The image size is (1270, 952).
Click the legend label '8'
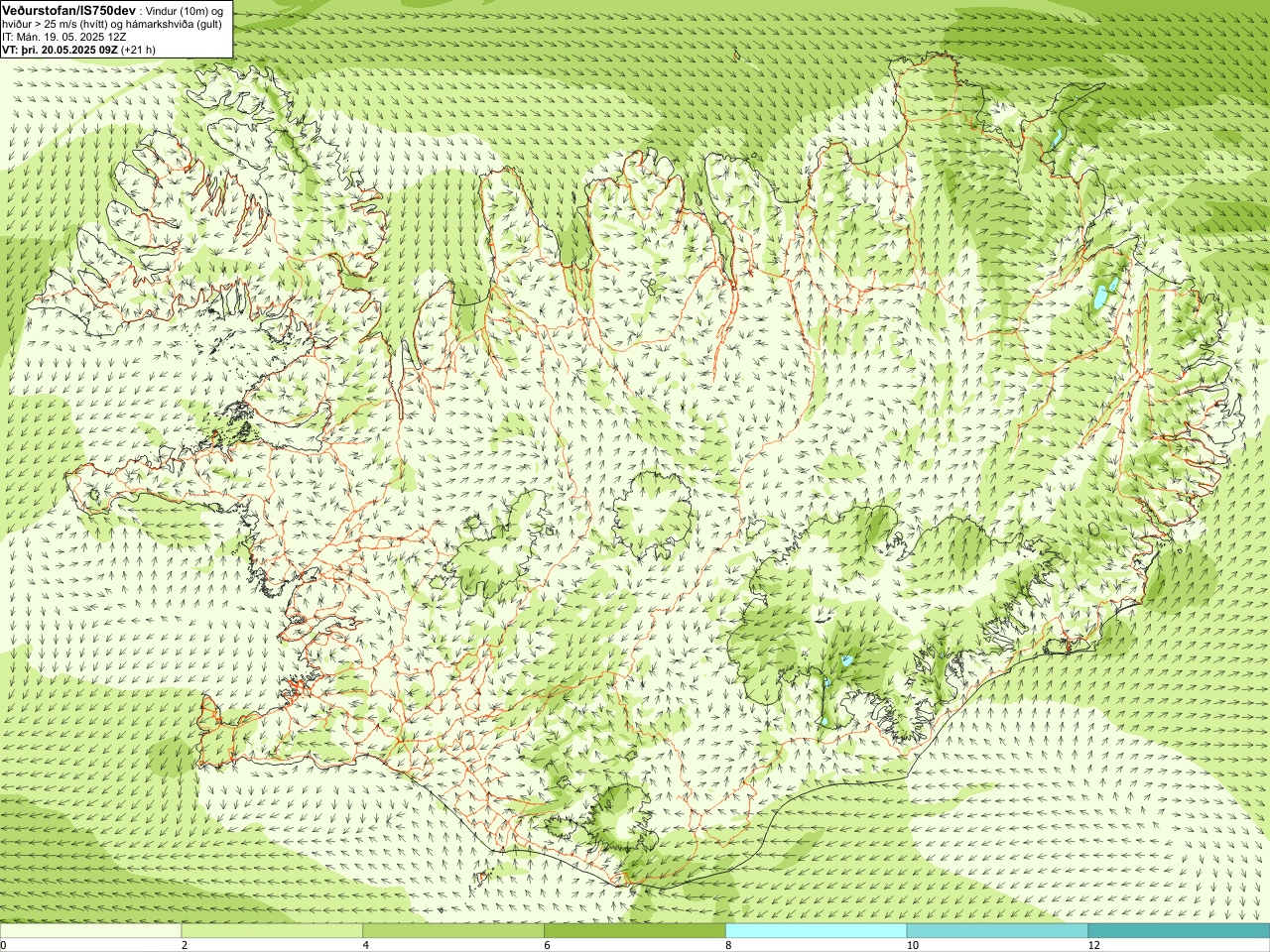coord(728,945)
